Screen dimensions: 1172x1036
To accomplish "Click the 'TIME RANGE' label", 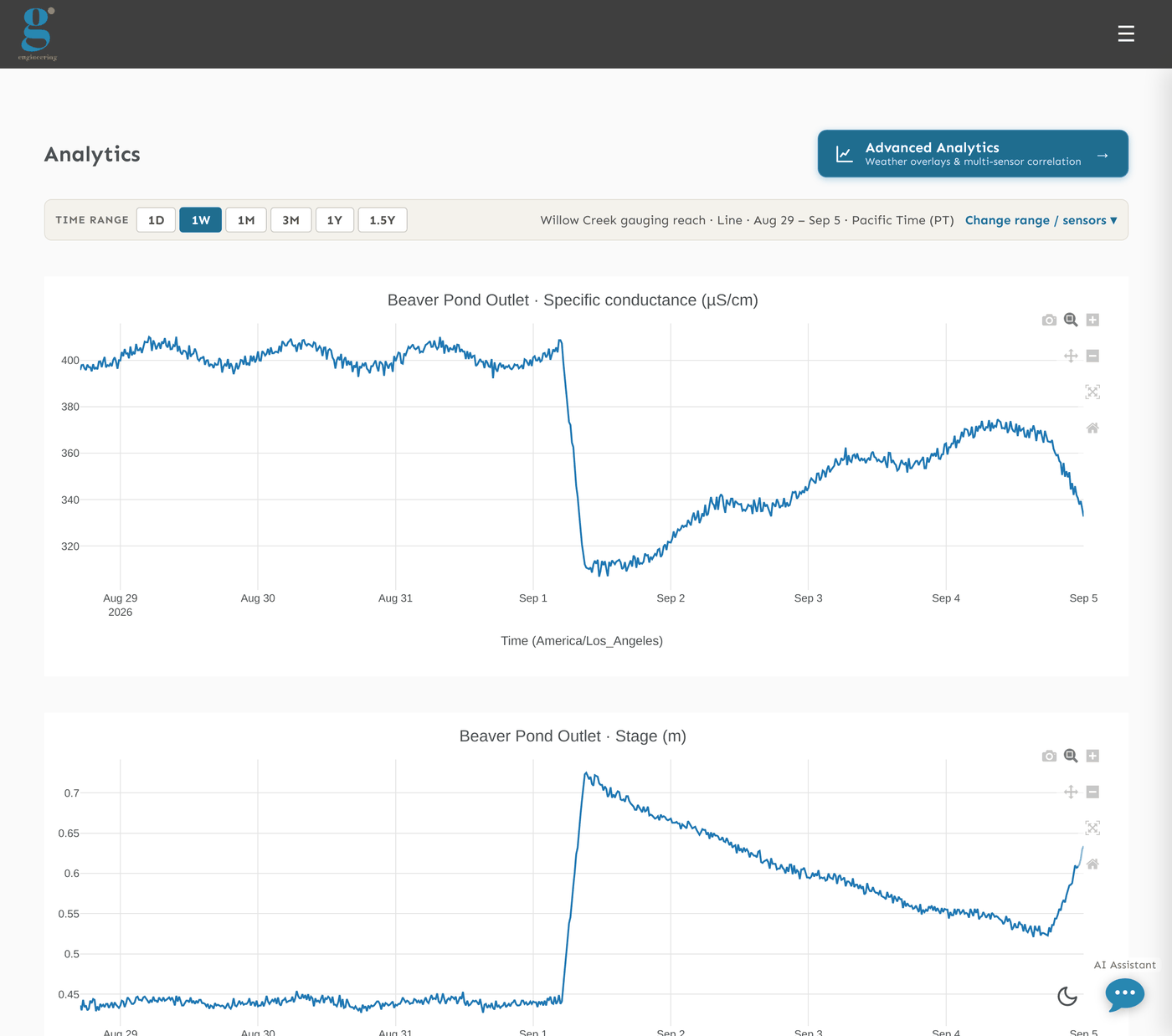I will (92, 220).
